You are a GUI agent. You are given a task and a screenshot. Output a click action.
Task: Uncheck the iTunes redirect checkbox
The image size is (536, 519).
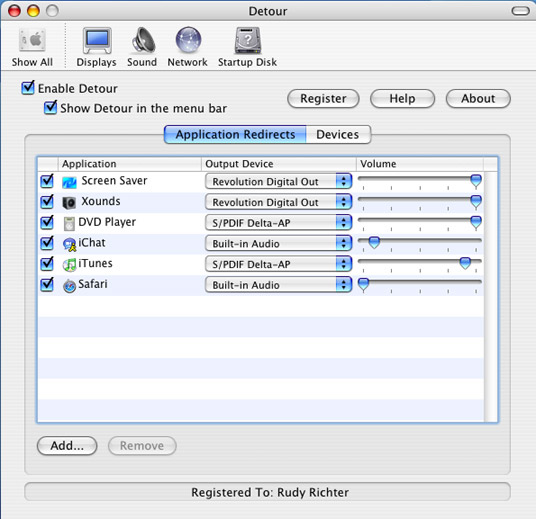click(x=47, y=264)
